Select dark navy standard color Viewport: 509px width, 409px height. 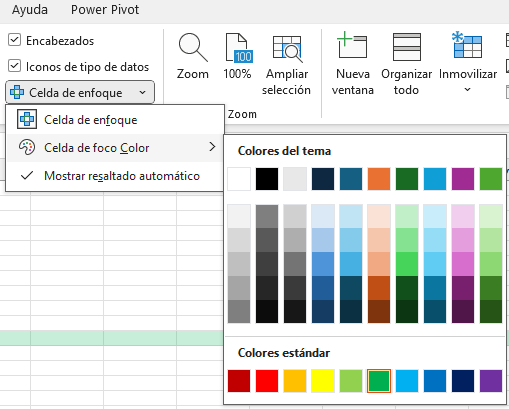pos(463,381)
